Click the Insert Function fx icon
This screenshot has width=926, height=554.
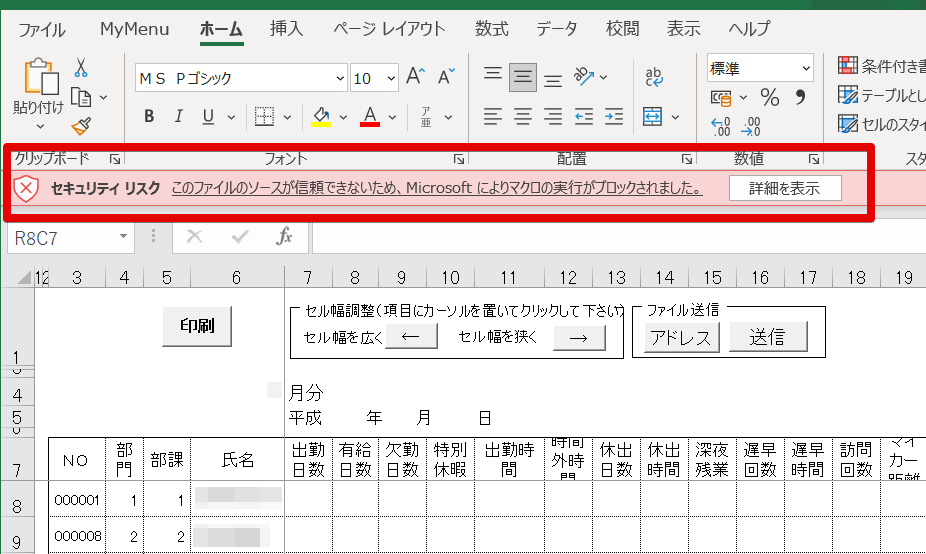[285, 237]
